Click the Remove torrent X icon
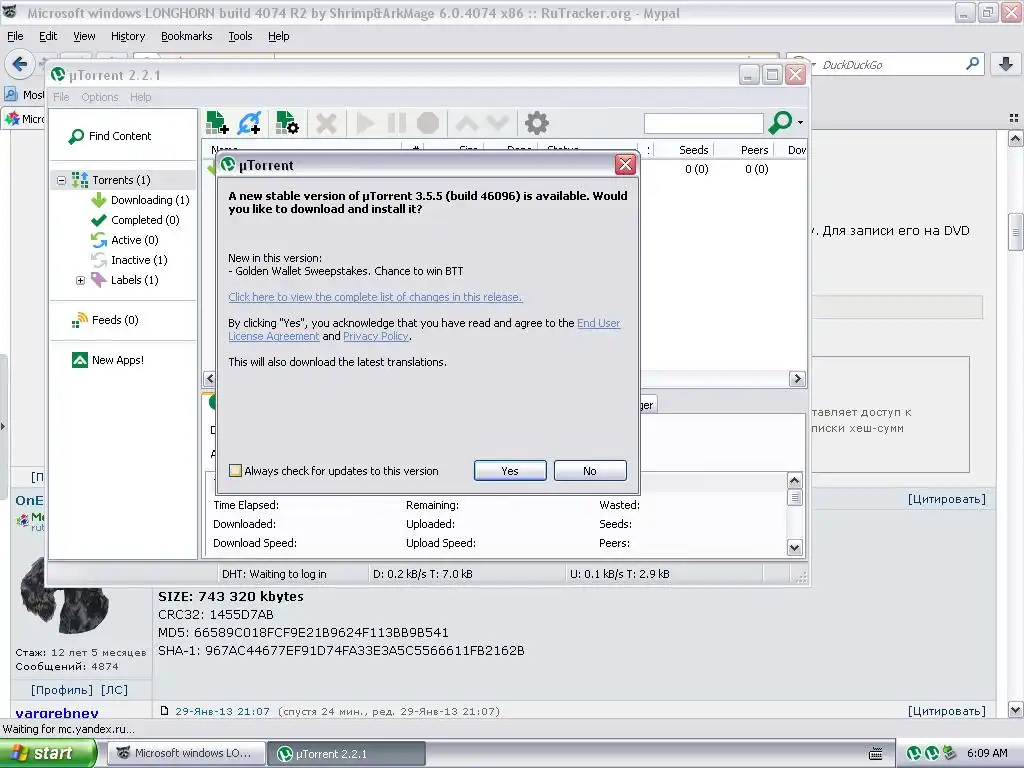Screen dimensions: 1024x768 (x=326, y=123)
